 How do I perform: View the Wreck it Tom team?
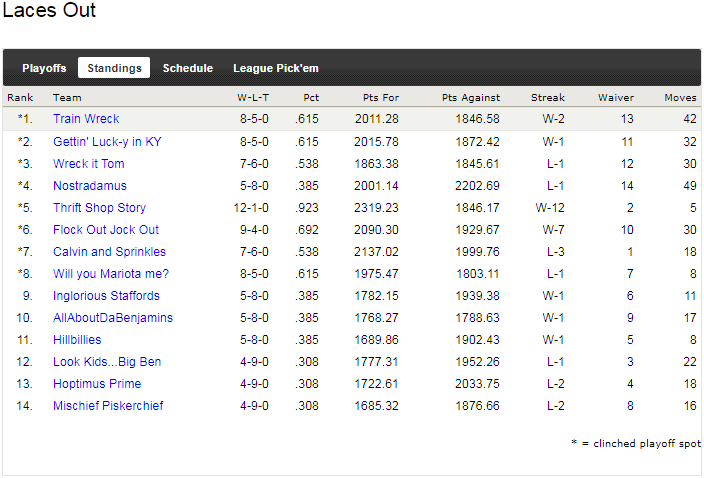[x=89, y=164]
